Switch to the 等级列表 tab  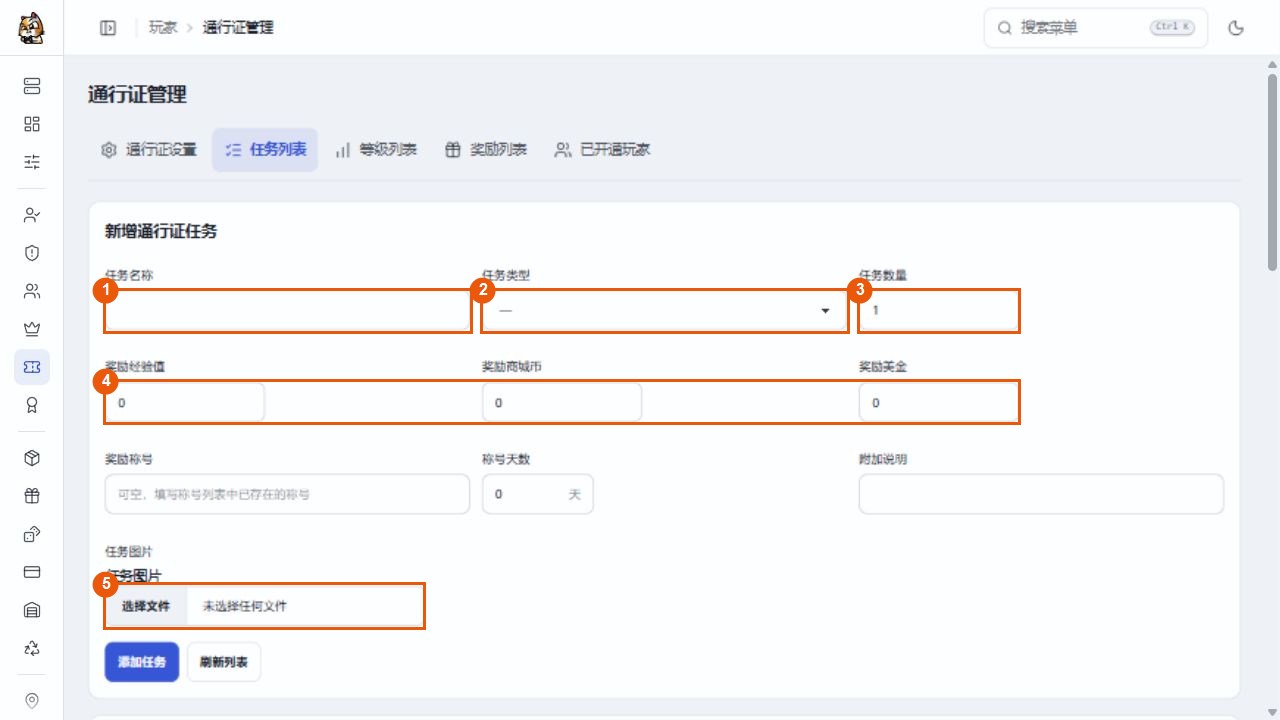[x=376, y=150]
